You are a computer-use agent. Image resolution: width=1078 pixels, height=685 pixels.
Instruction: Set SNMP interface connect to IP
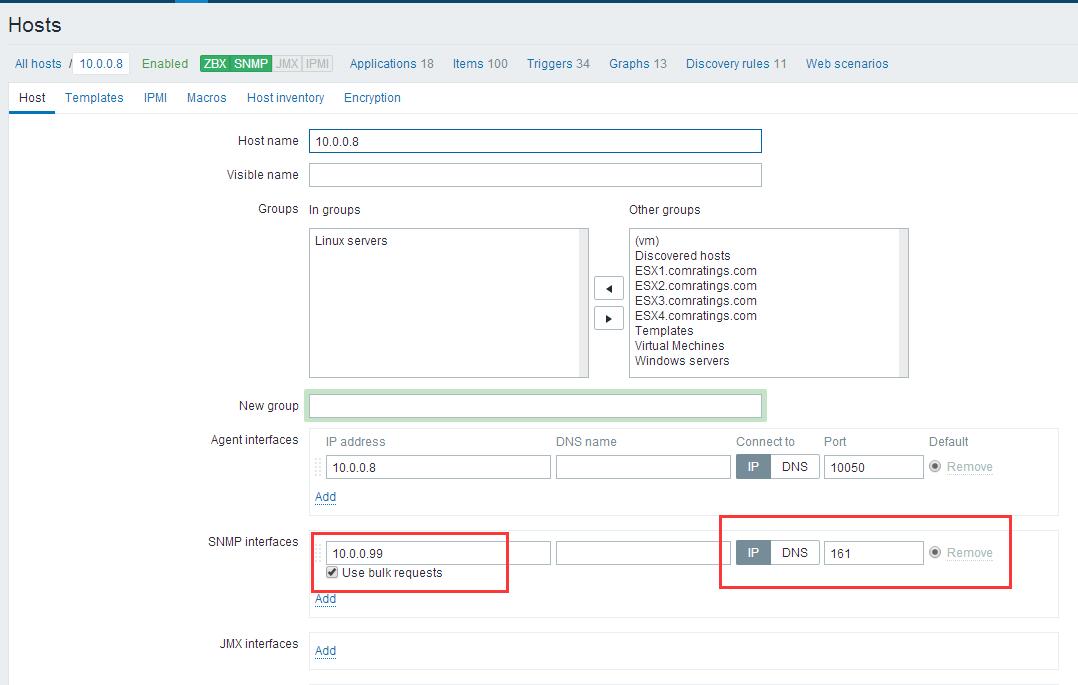754,552
